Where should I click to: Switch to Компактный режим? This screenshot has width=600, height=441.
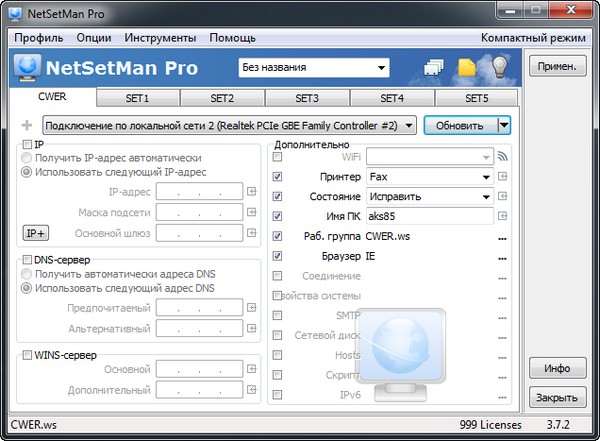pyautogui.click(x=533, y=38)
